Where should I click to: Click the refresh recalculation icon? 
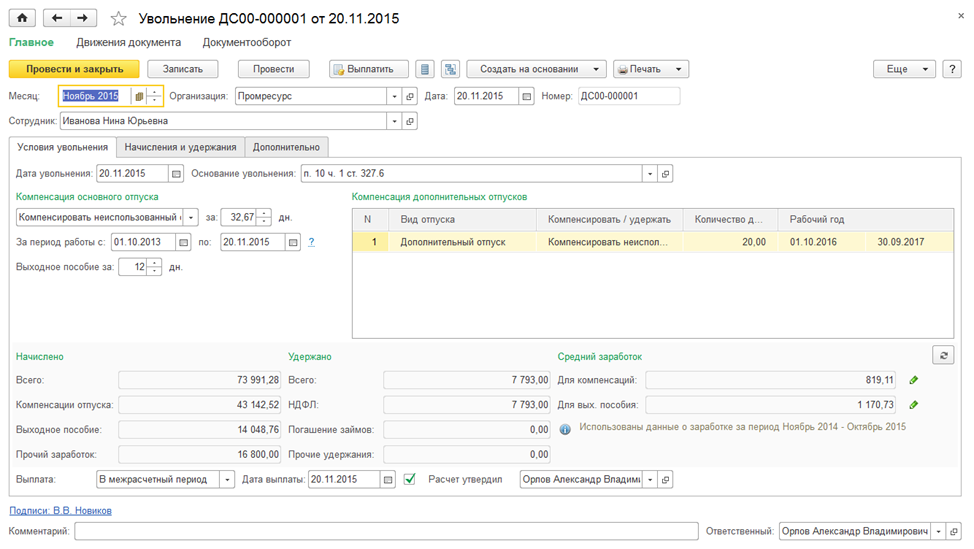[x=943, y=355]
